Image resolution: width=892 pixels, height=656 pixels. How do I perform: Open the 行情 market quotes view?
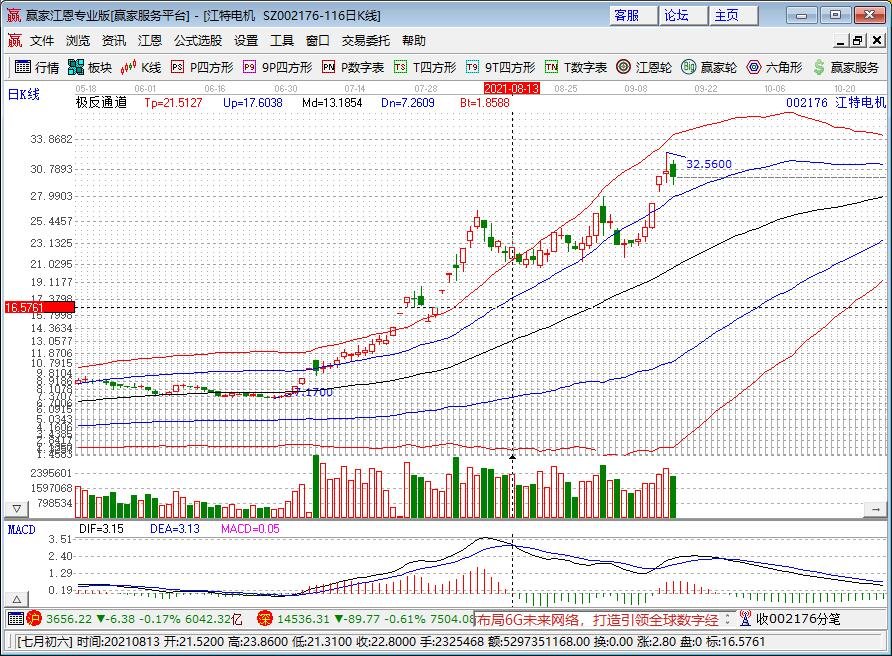(x=37, y=67)
